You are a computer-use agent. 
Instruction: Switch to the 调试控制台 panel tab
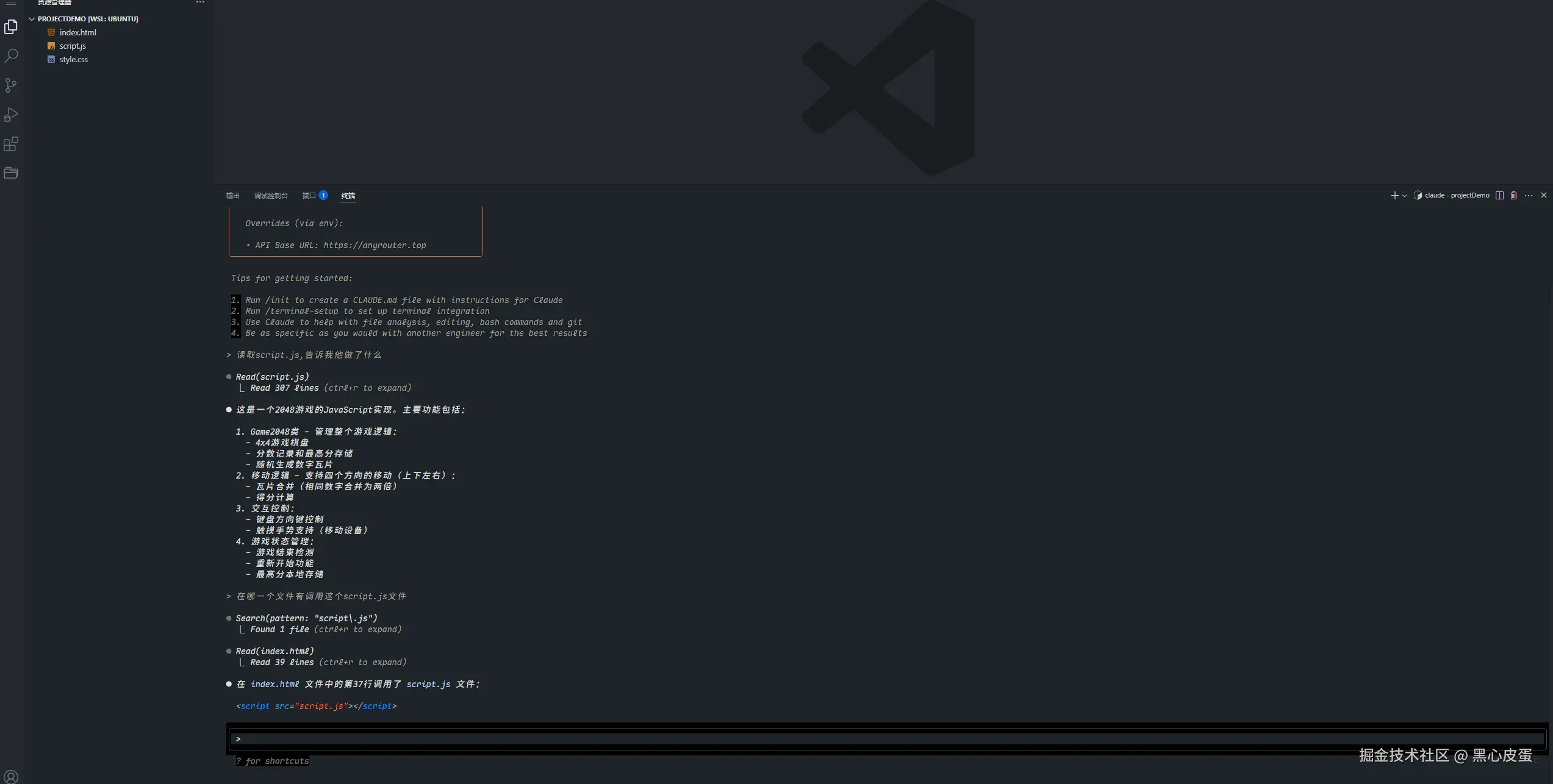click(x=271, y=196)
